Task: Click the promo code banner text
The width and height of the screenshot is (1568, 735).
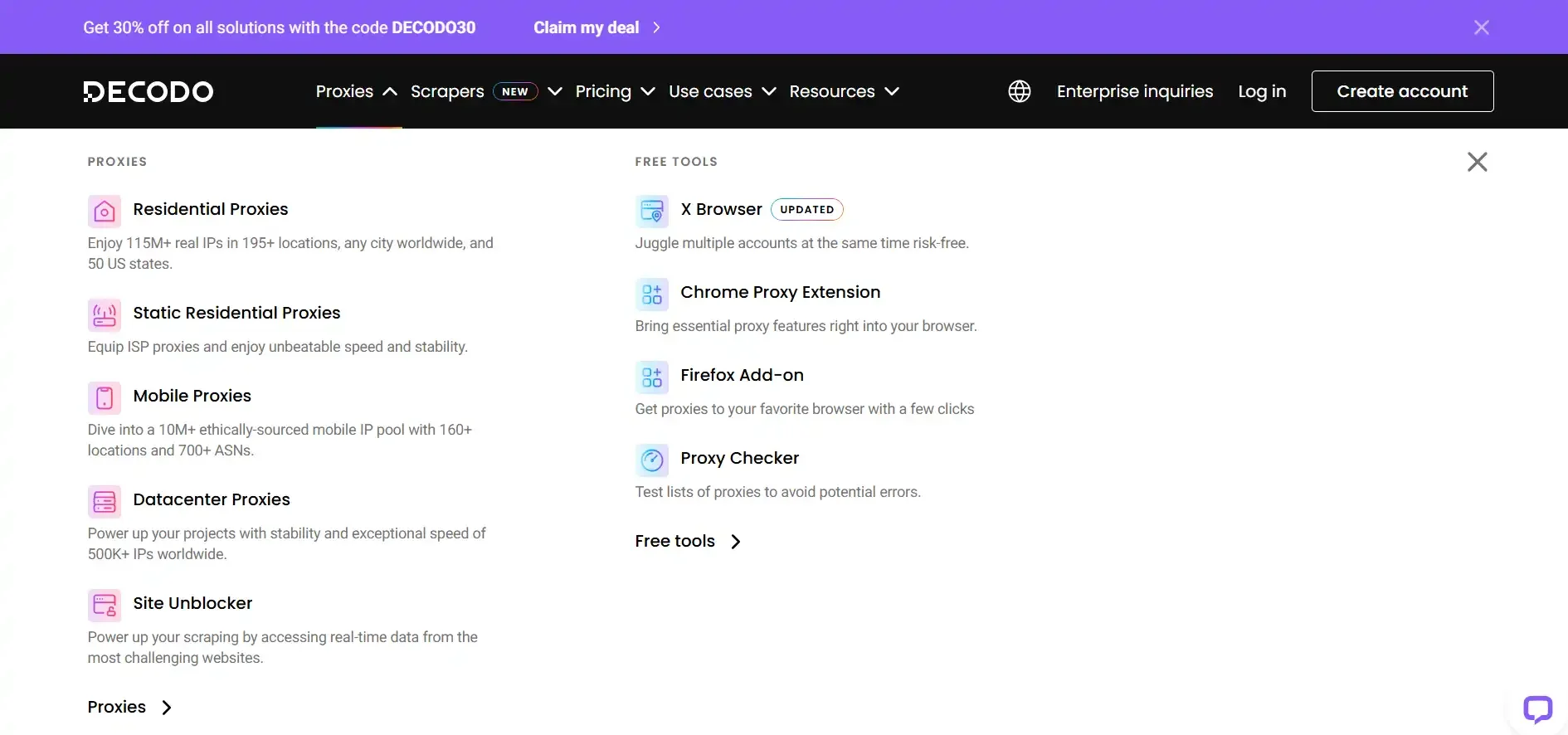Action: (x=279, y=27)
